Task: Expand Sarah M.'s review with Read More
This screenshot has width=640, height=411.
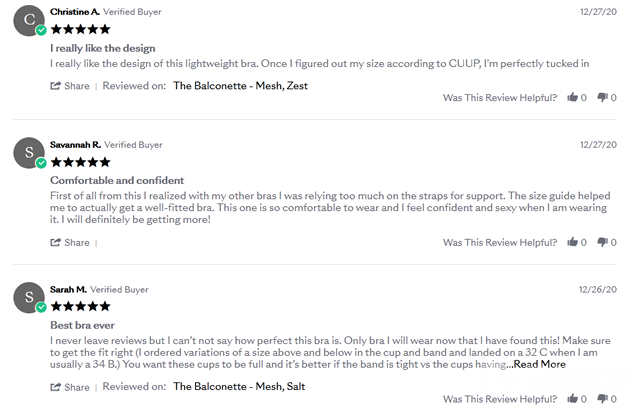Action: coord(540,364)
